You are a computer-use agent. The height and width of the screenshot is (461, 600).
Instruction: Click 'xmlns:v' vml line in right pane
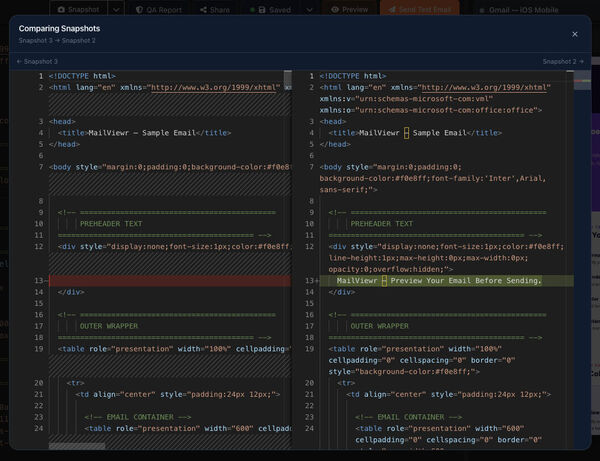point(406,99)
